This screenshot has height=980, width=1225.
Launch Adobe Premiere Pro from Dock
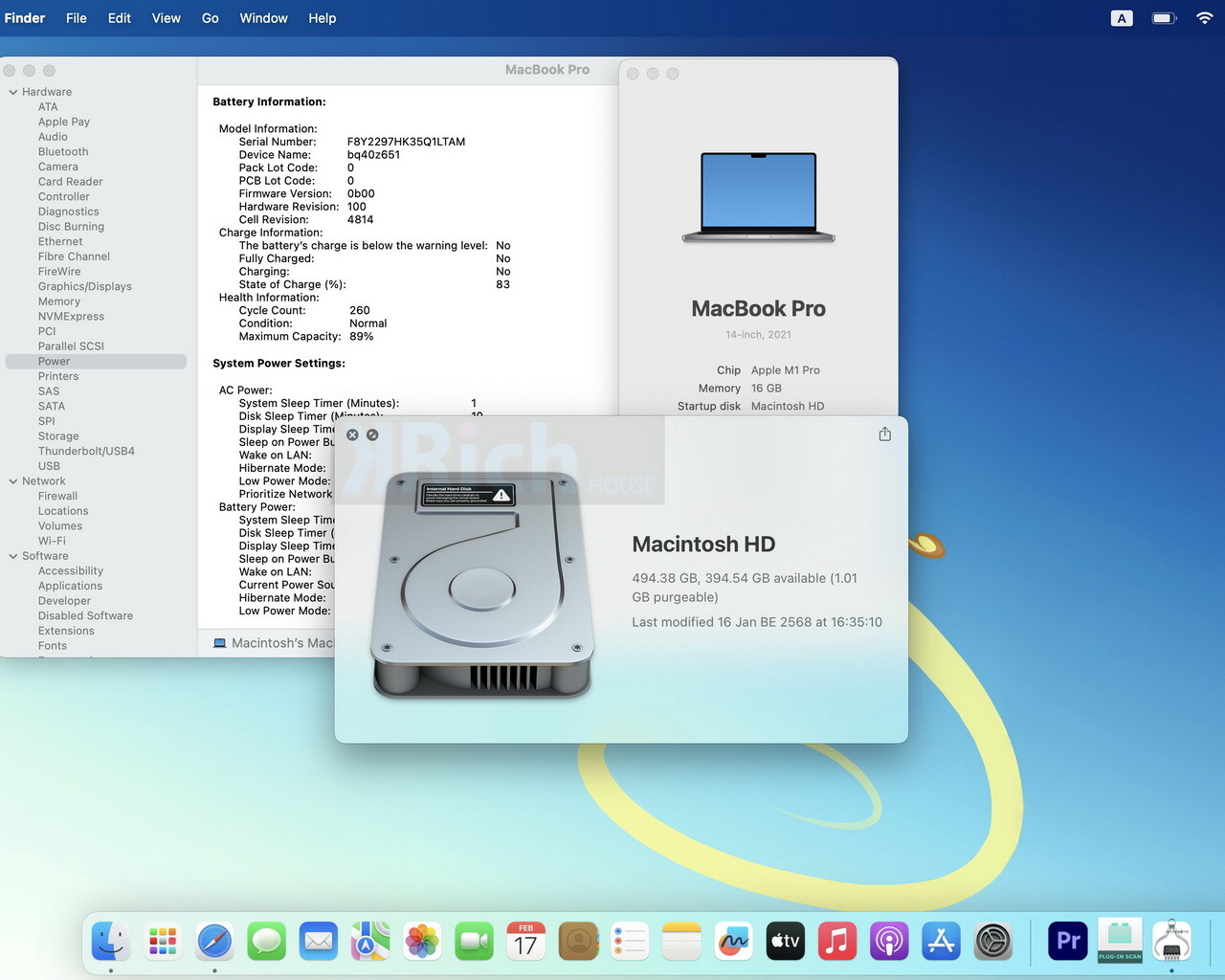1068,942
